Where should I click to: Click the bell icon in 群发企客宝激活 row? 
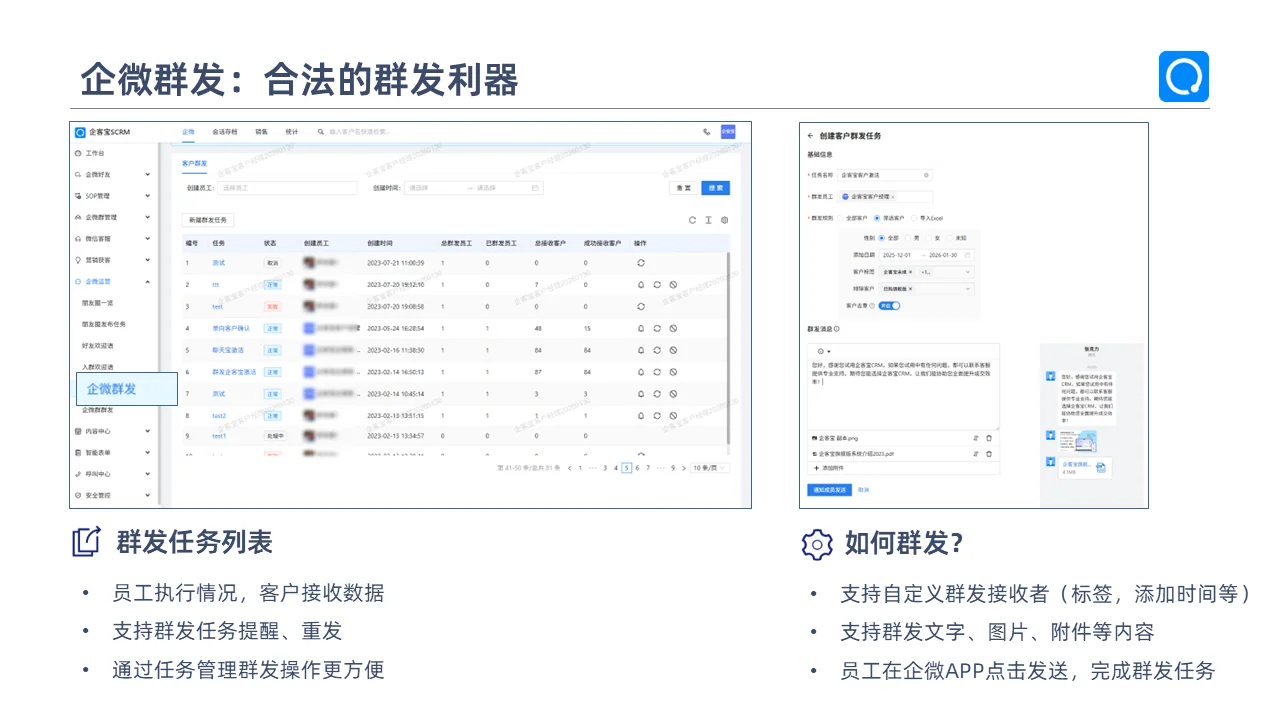pyautogui.click(x=641, y=372)
